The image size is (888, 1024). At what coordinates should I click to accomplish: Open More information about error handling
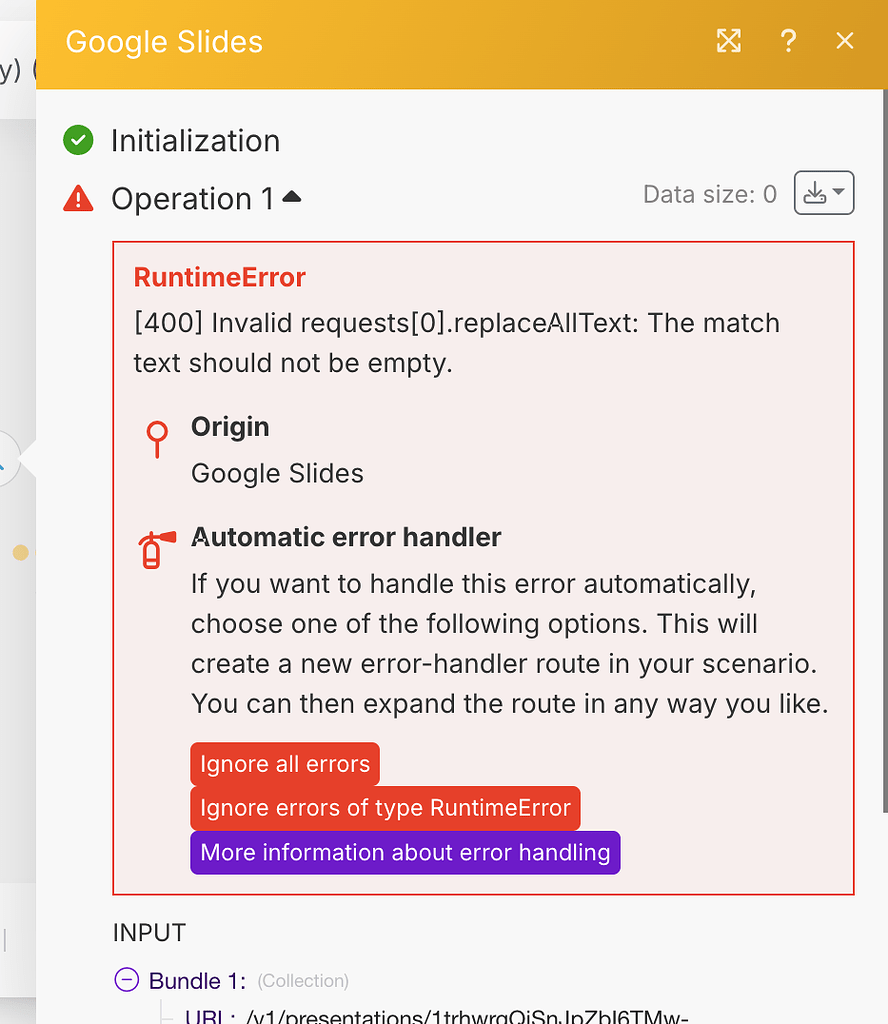[405, 852]
